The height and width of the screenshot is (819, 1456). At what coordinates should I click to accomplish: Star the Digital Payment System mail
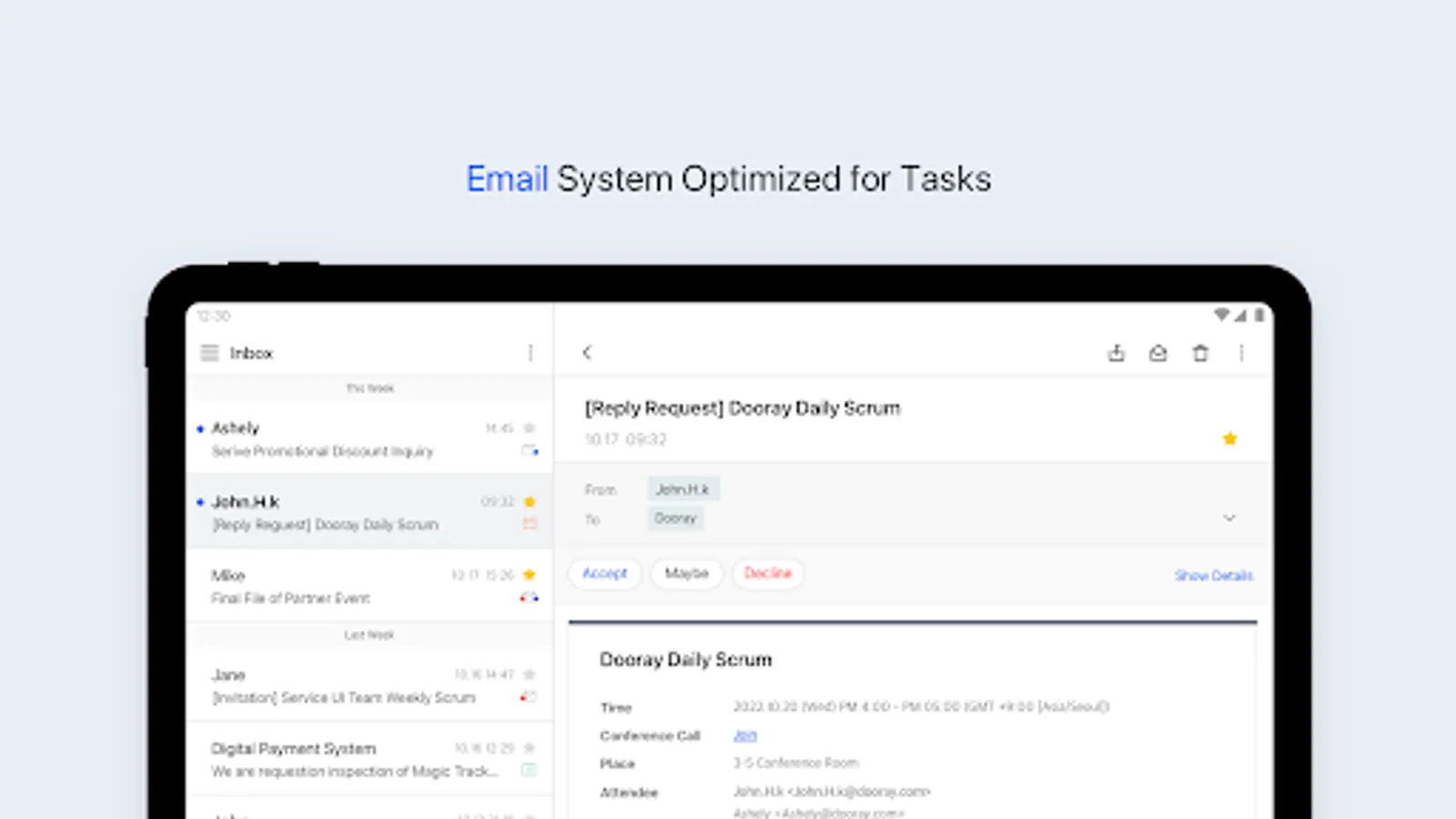[530, 748]
